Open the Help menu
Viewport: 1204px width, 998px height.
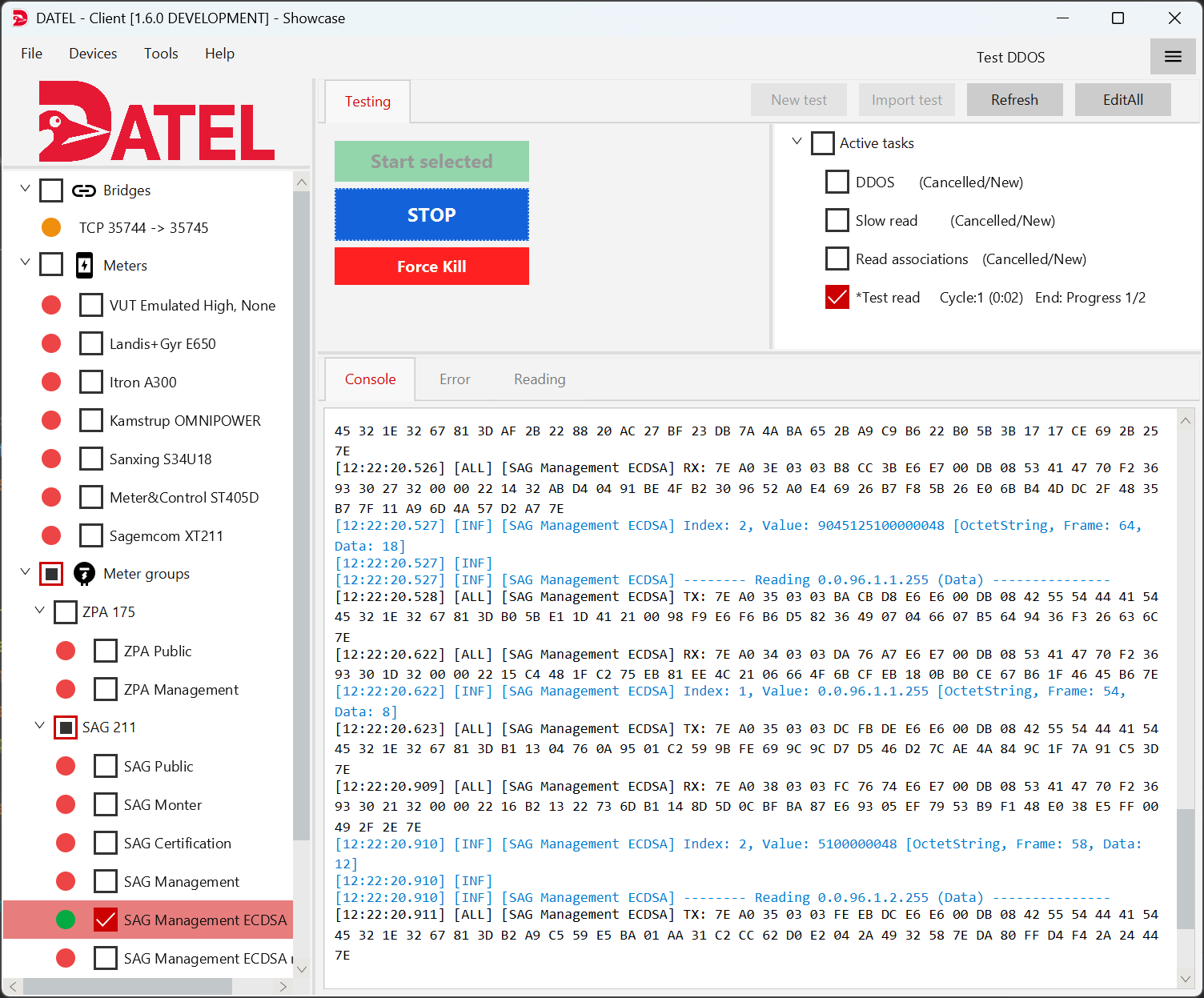tap(219, 54)
